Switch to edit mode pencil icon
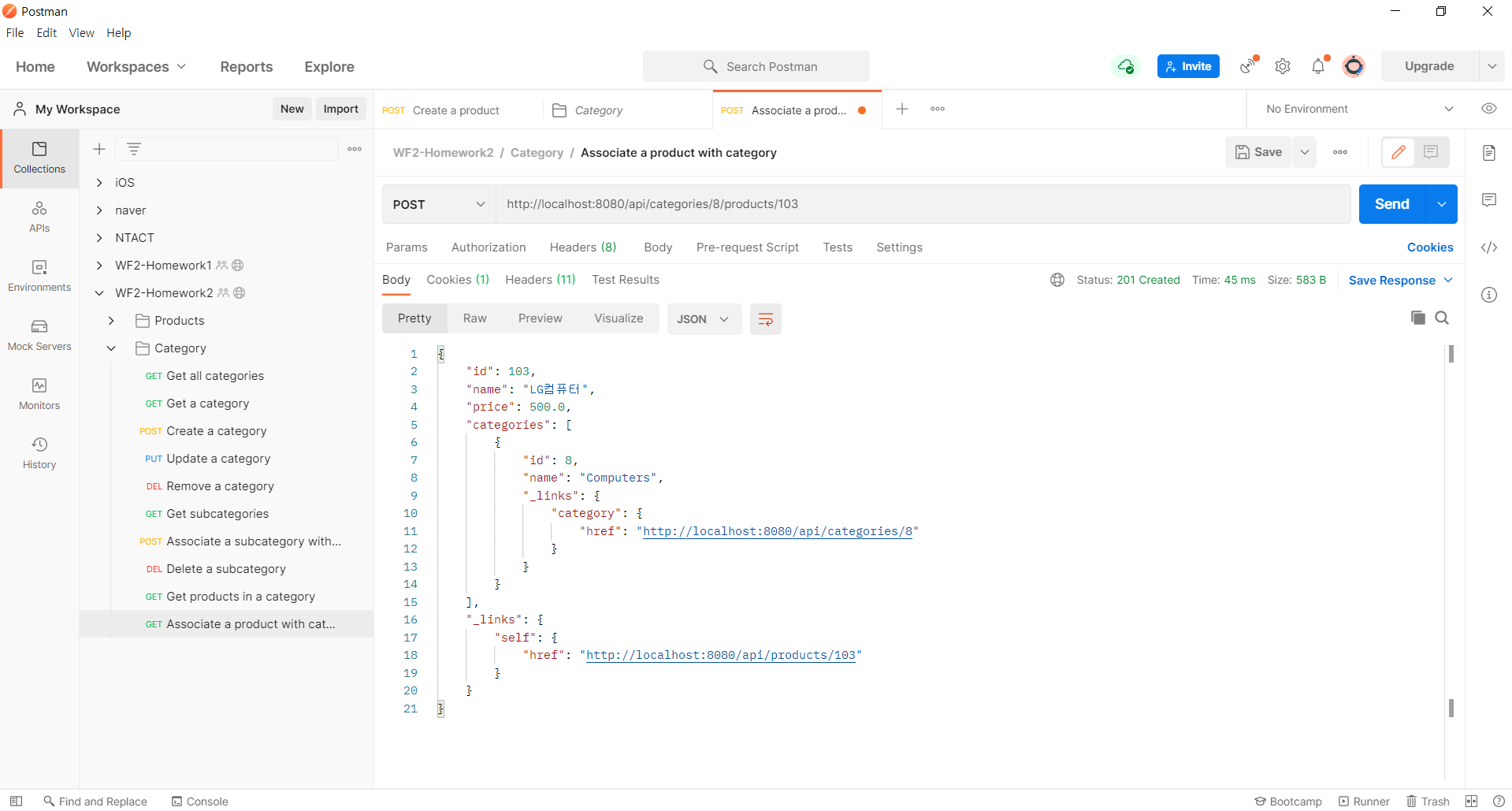Screen dimensions: 1512x811 click(1399, 152)
